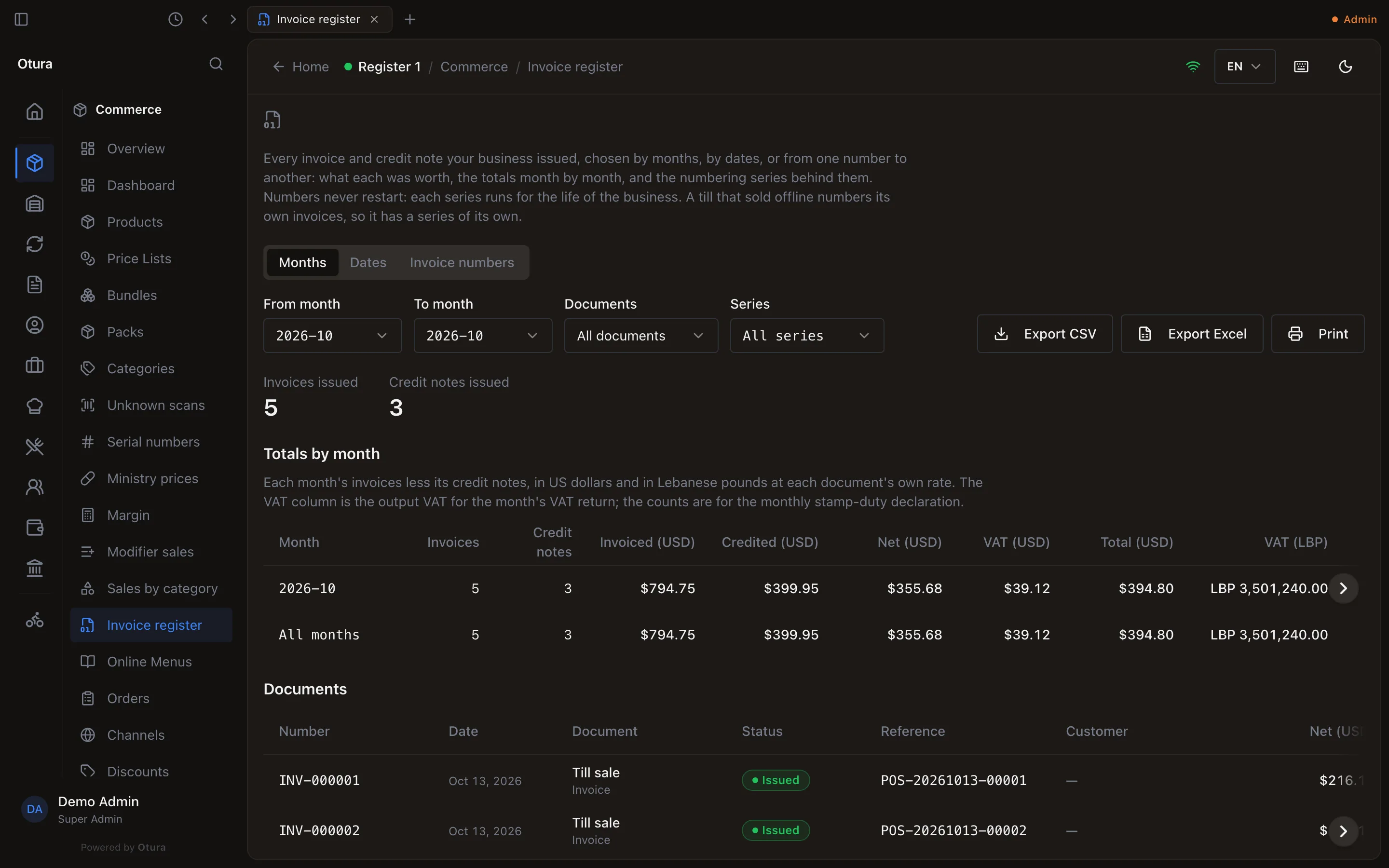This screenshot has width=1389, height=868.
Task: Click the Wi-Fi connection status icon
Action: click(1193, 67)
